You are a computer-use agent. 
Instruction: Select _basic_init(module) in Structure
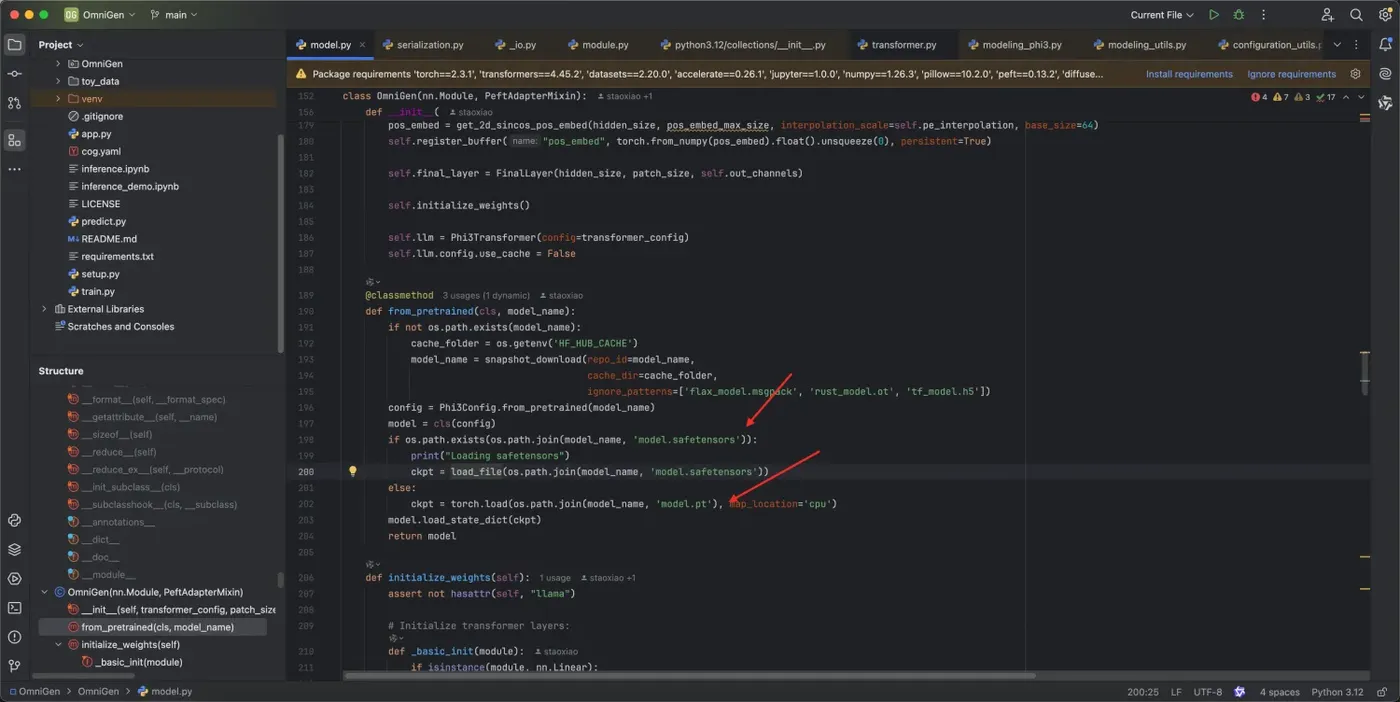(138, 662)
